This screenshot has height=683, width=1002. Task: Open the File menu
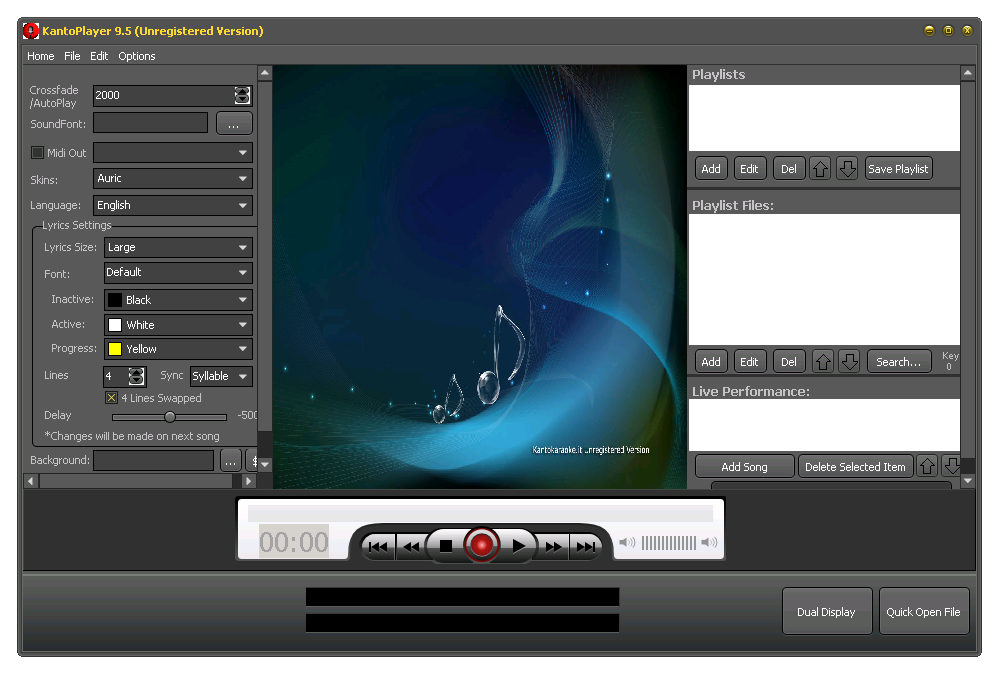tap(72, 56)
